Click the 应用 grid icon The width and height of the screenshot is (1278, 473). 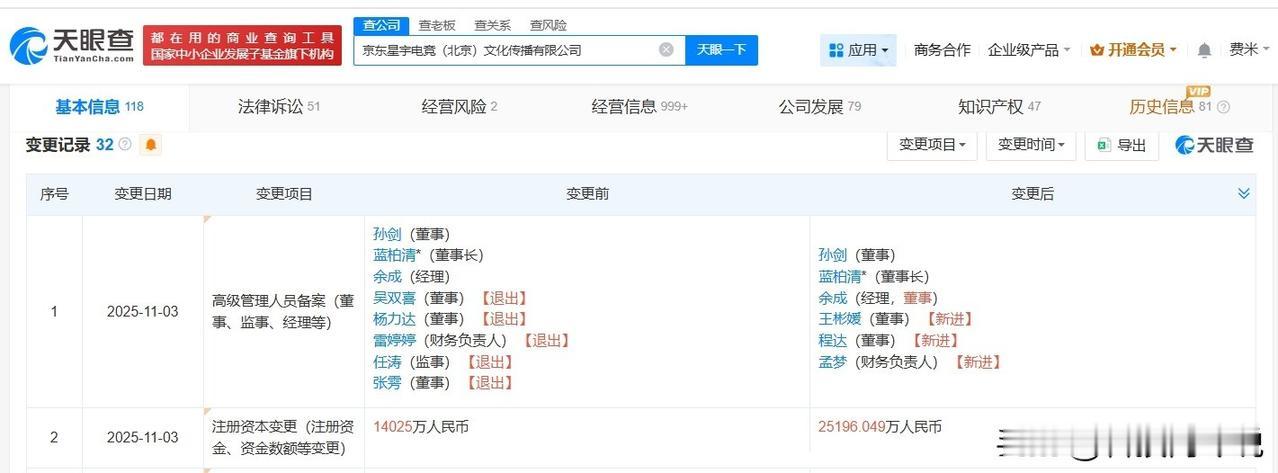(836, 50)
